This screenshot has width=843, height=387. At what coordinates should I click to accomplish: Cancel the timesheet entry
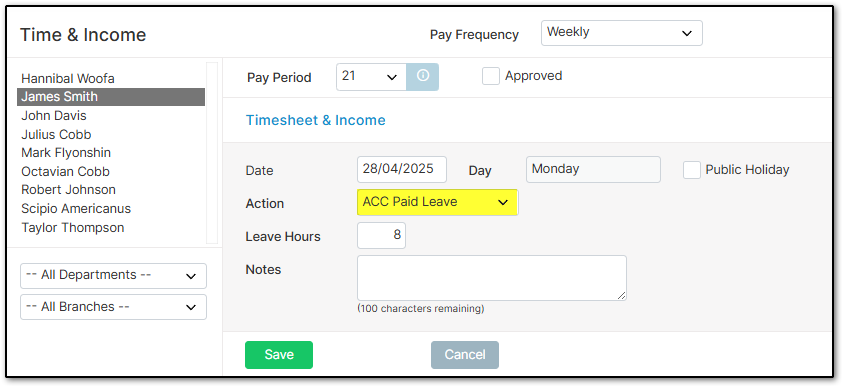click(465, 355)
